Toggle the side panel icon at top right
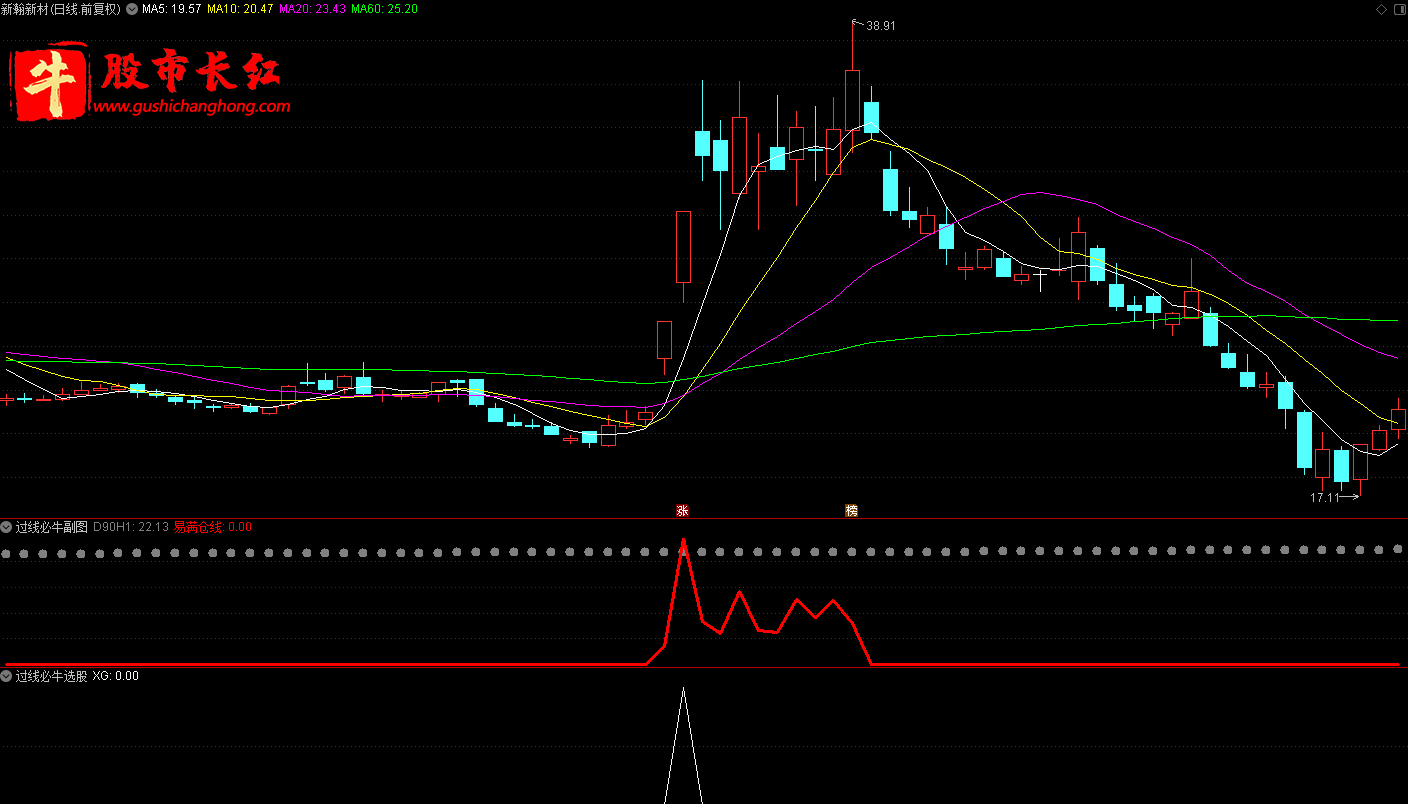Viewport: 1408px width, 804px height. click(x=1398, y=9)
